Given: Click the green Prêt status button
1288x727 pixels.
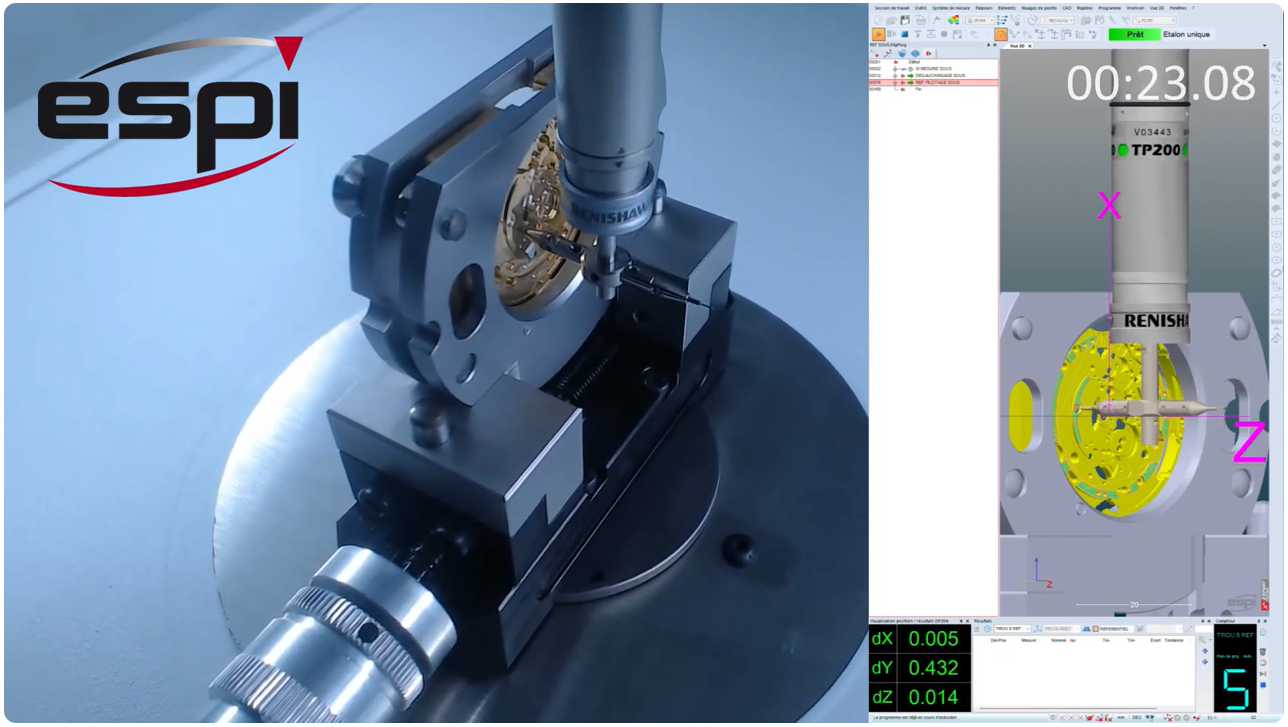Looking at the screenshot, I should coord(1134,34).
